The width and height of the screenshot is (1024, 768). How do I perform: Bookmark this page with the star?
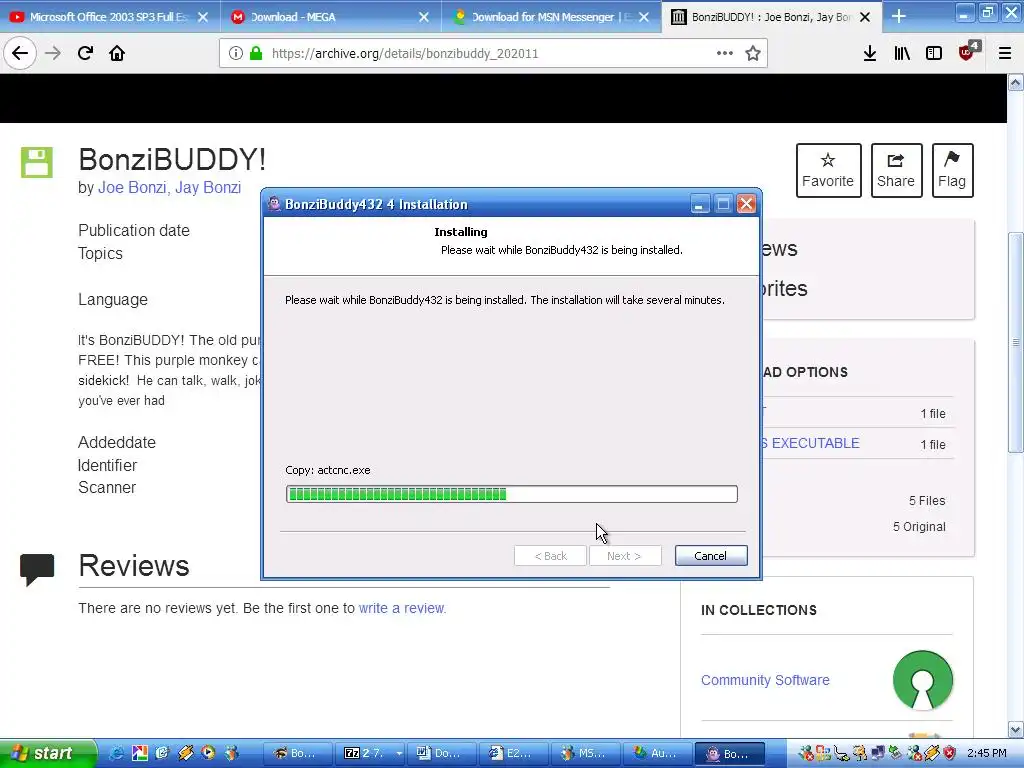click(753, 54)
